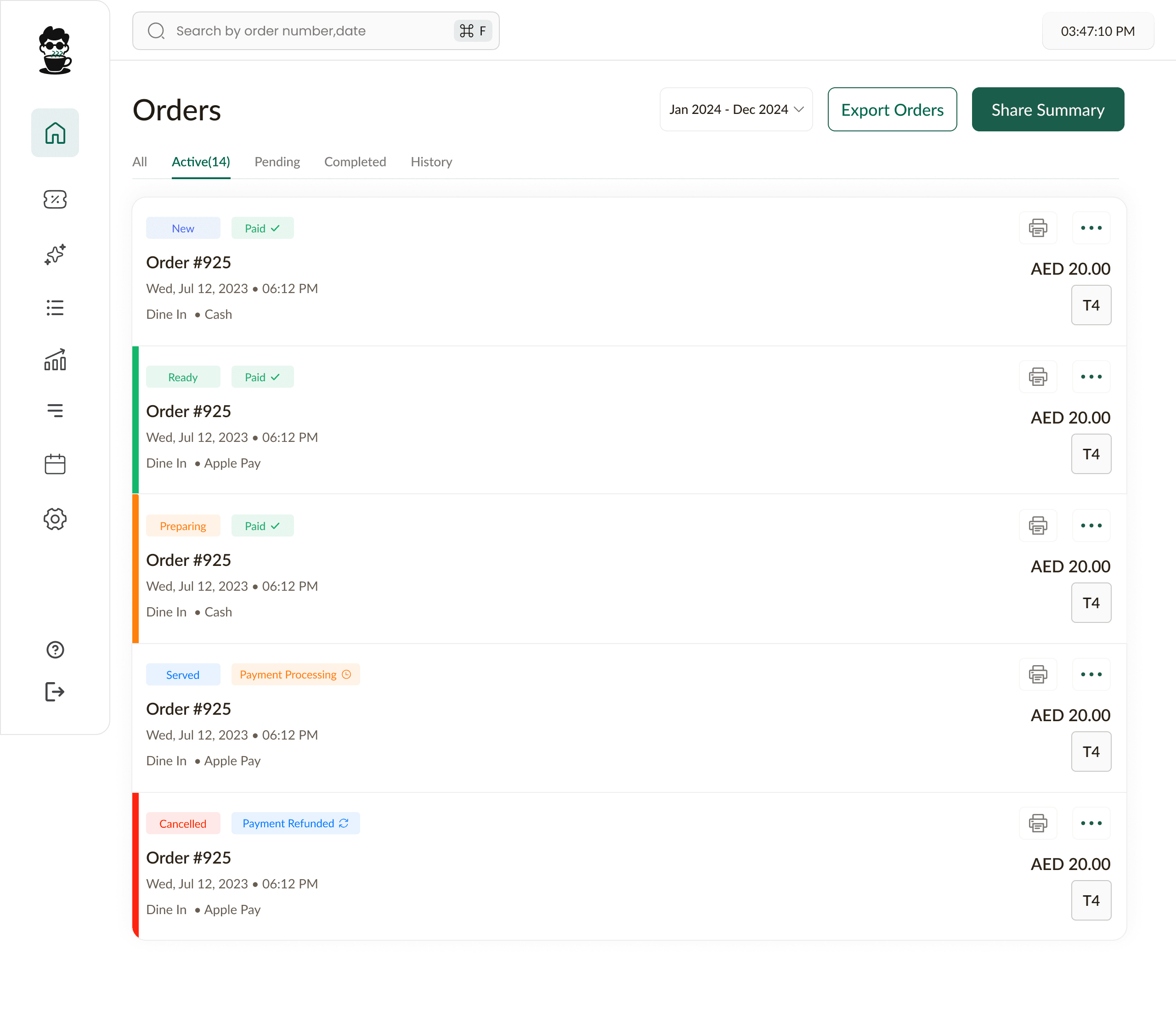Click the Home icon in sidebar

(55, 133)
